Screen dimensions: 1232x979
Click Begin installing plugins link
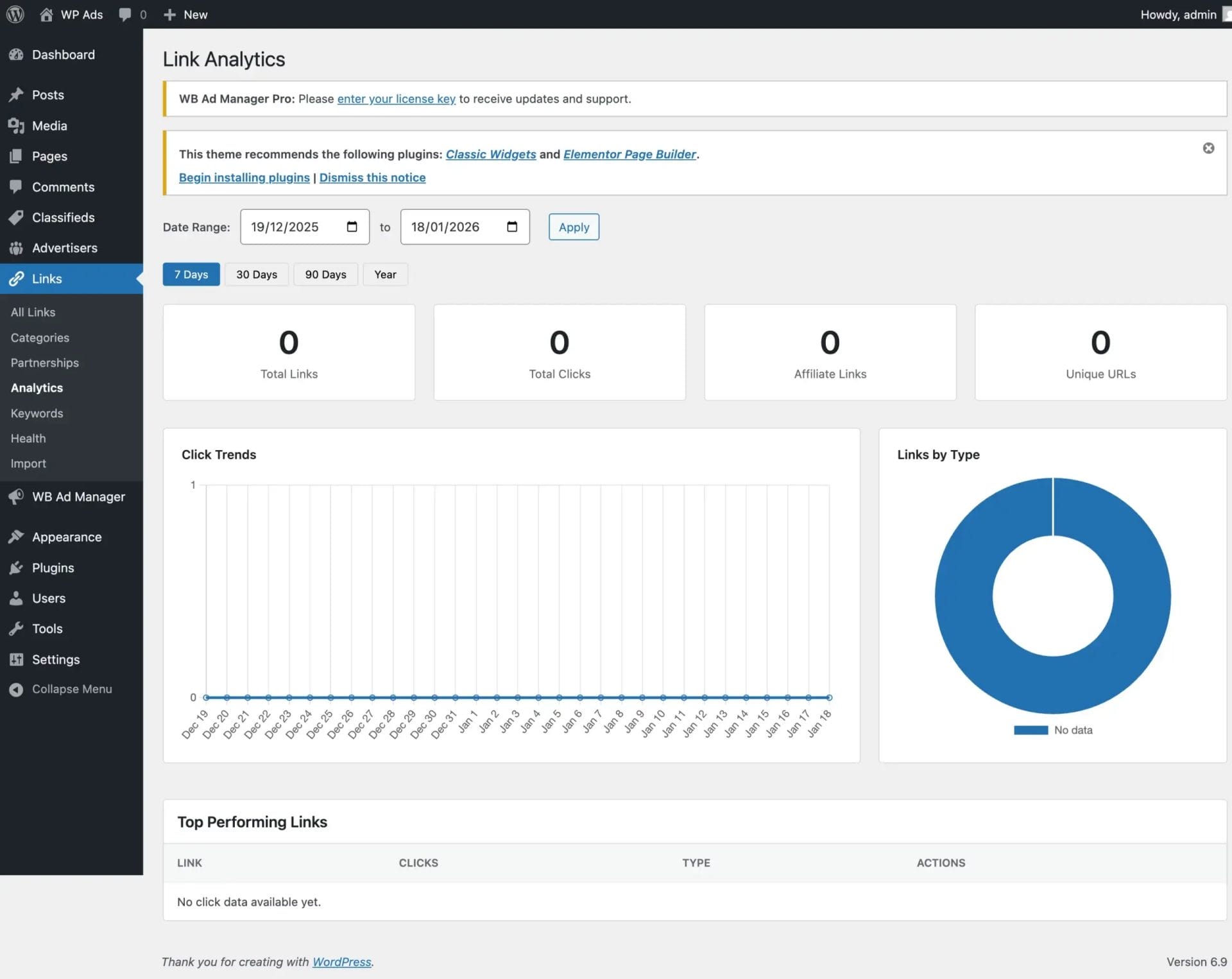coord(244,177)
